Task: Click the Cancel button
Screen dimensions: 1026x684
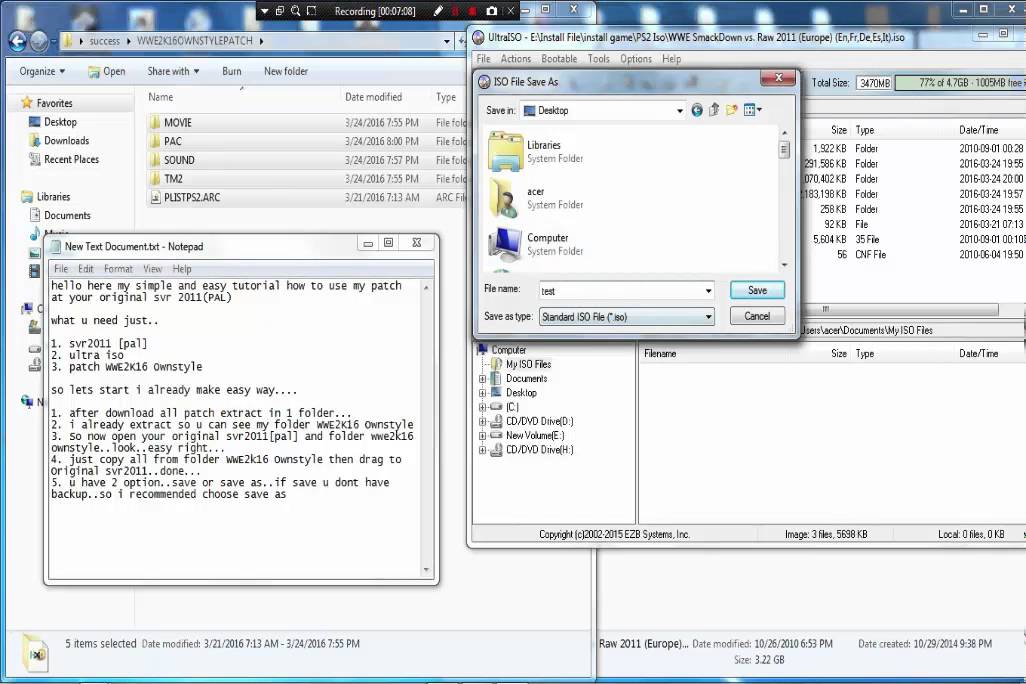Action: coord(757,316)
